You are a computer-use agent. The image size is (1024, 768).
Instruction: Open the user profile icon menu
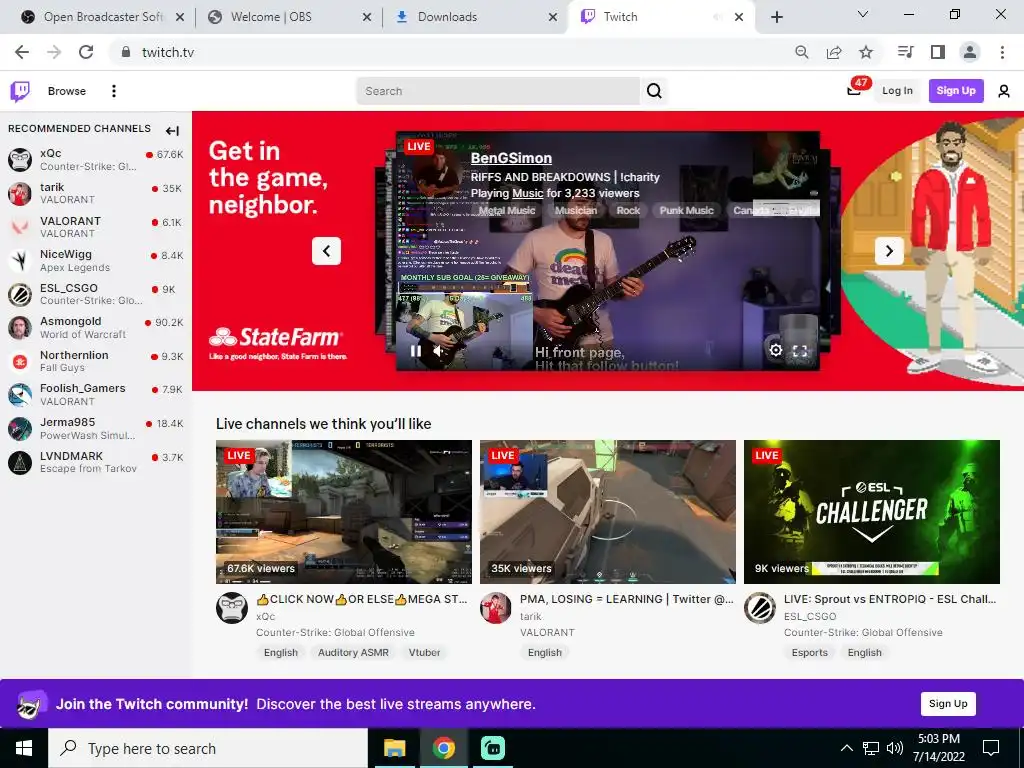coord(1004,91)
